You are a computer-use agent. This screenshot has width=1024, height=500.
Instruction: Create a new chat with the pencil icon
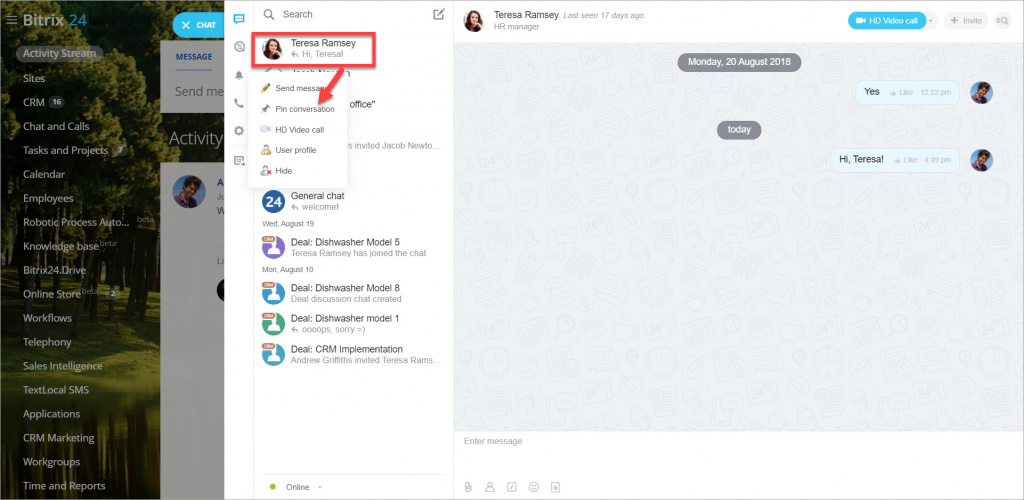tap(439, 14)
